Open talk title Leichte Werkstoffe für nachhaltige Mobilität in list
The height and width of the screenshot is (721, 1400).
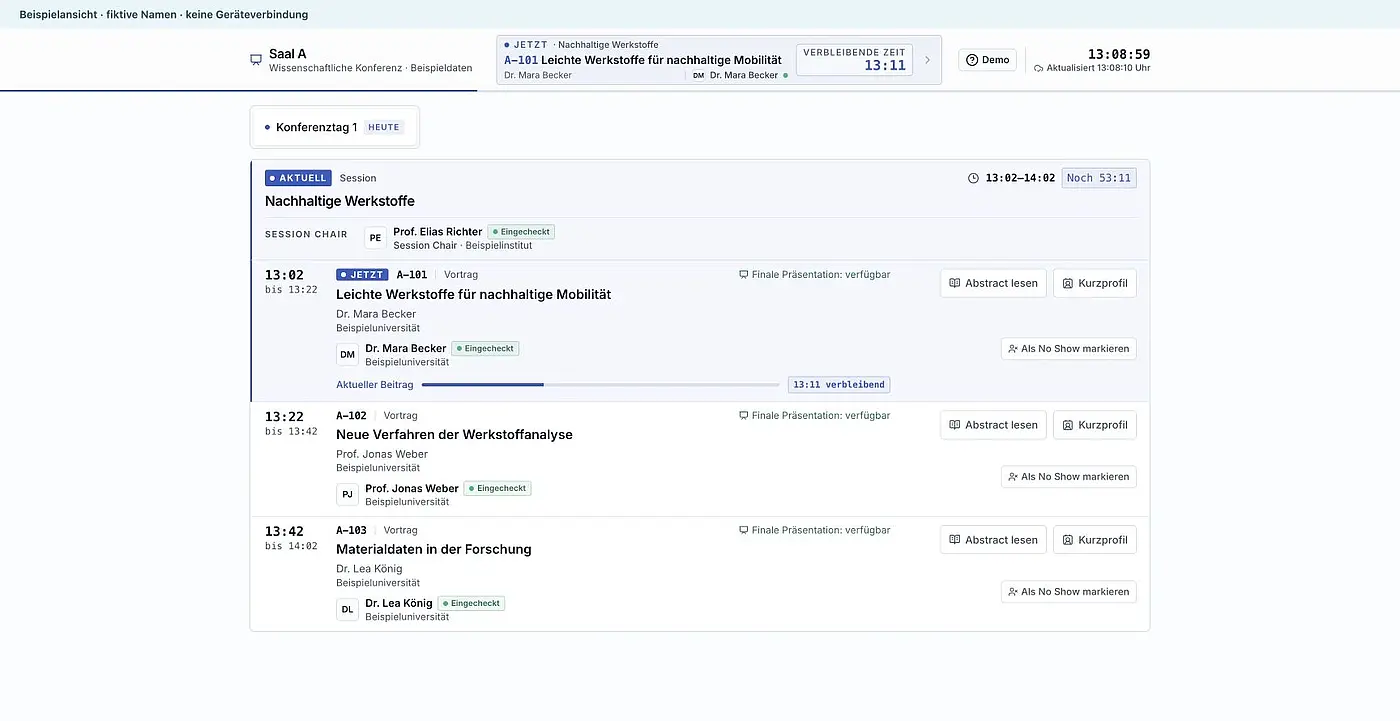(x=473, y=295)
